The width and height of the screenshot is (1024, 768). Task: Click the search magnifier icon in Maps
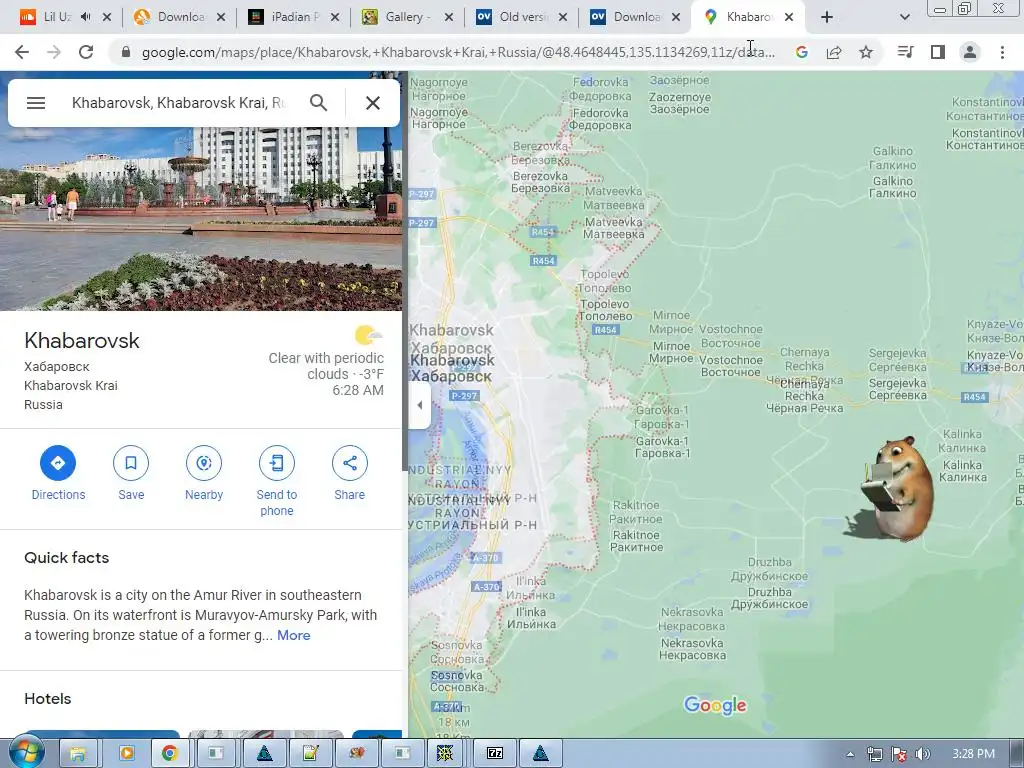(x=318, y=103)
